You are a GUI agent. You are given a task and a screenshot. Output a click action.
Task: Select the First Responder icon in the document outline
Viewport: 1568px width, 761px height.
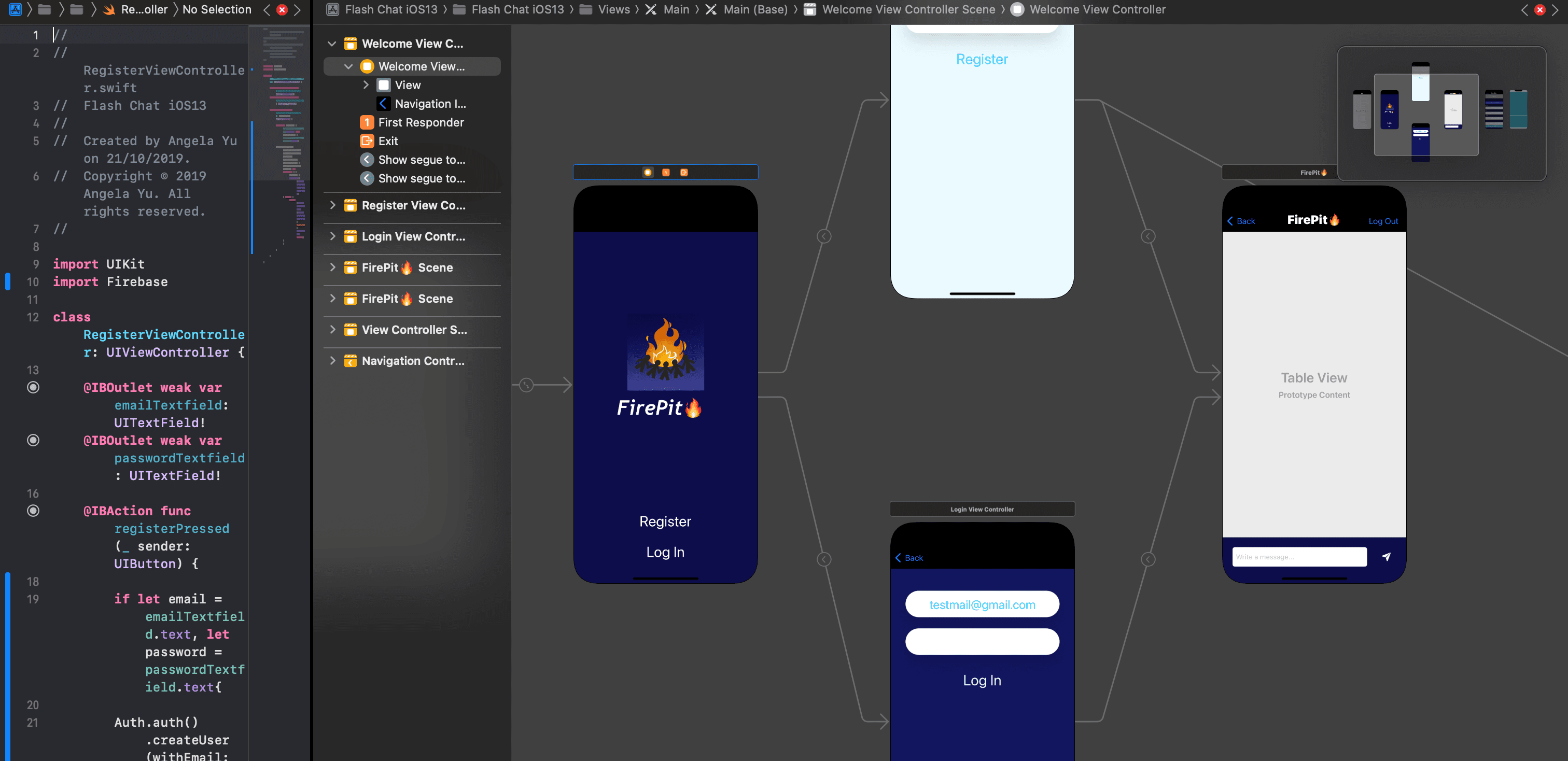coord(367,122)
